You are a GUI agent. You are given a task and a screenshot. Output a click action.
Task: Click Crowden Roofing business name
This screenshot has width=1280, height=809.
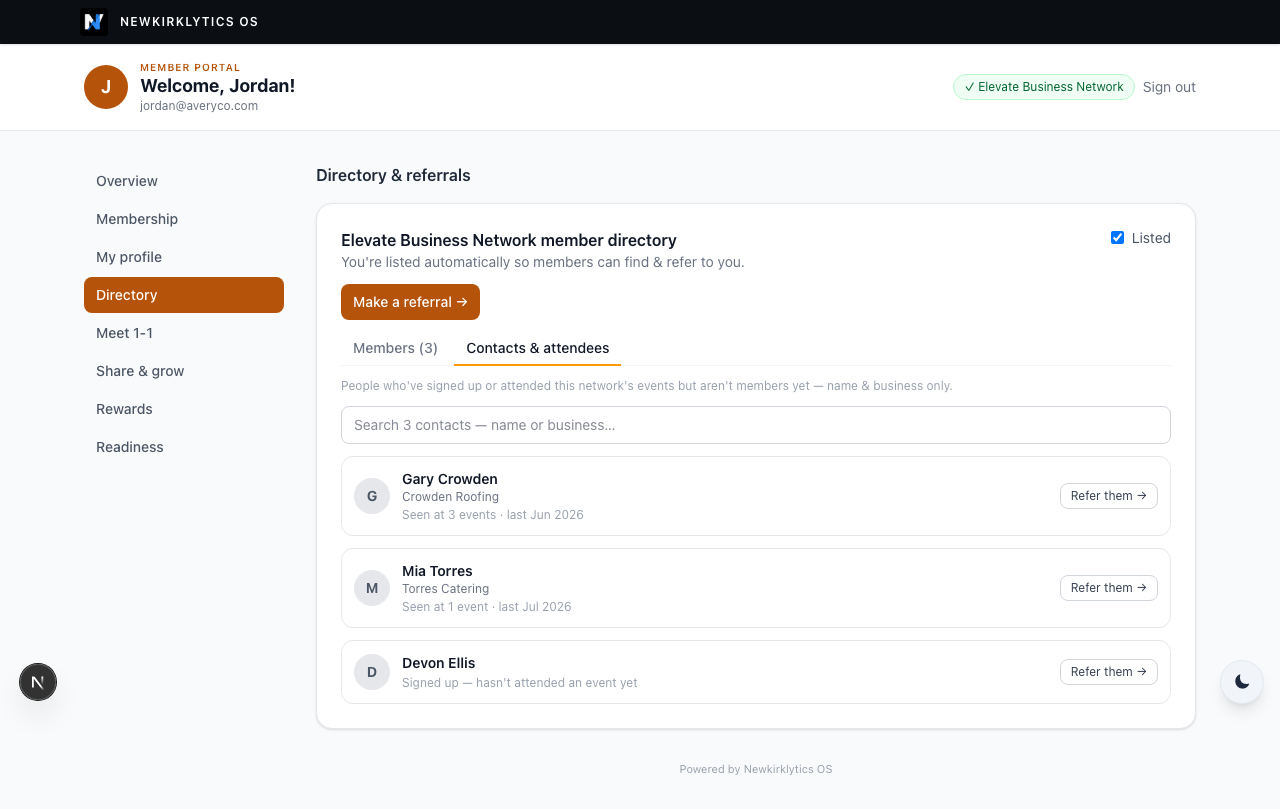450,497
